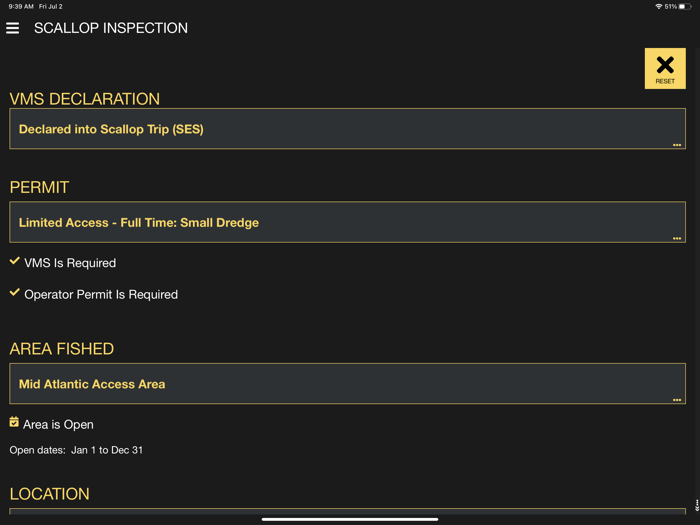This screenshot has width=700, height=525.
Task: Click the small dotted handle at bottom-right edge
Action: 696,505
